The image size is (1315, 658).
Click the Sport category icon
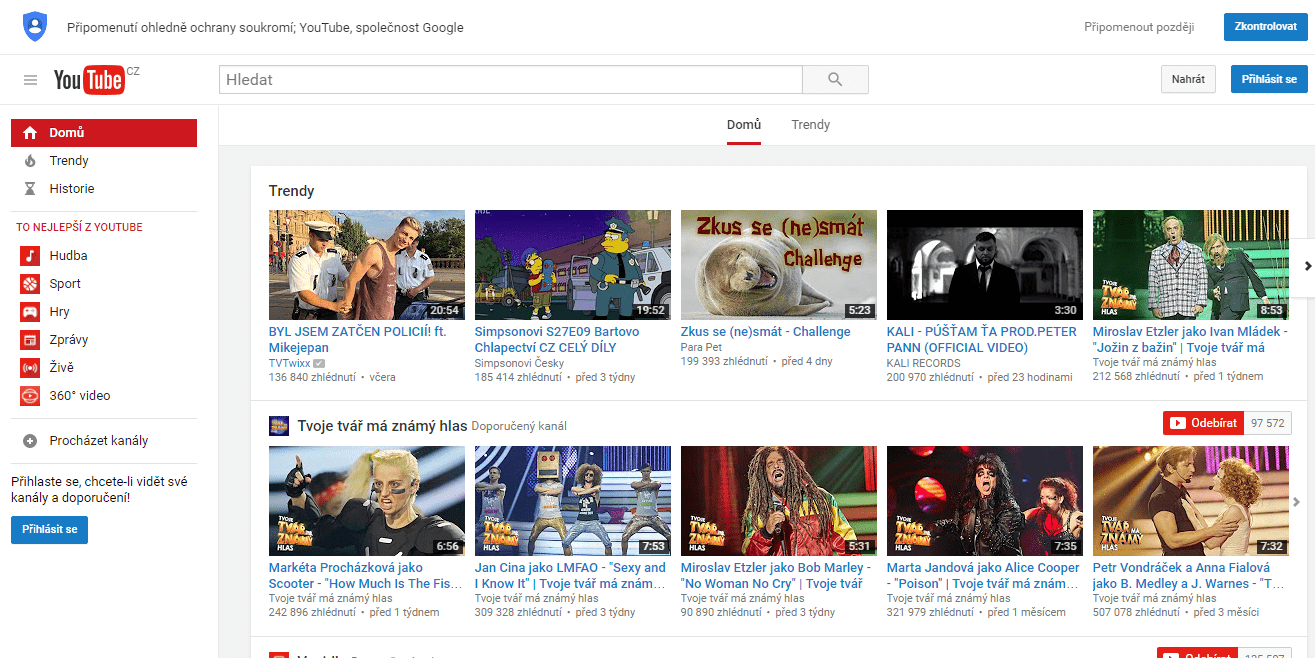(x=30, y=284)
